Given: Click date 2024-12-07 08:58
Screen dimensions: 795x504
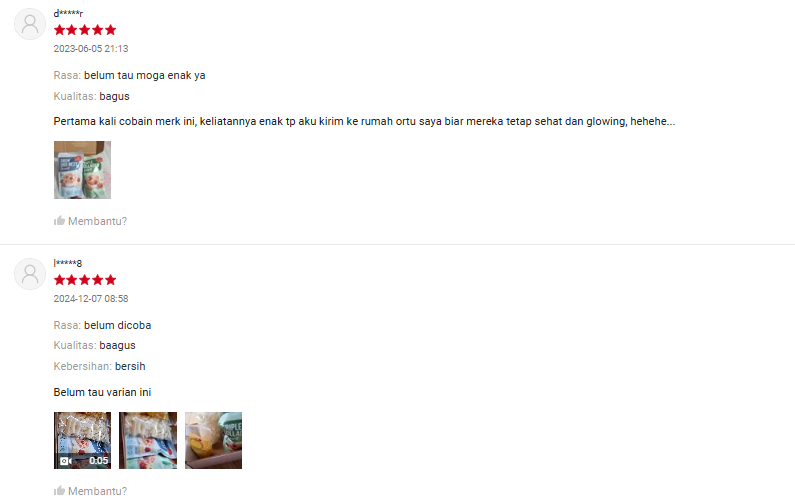Looking at the screenshot, I should 91,299.
